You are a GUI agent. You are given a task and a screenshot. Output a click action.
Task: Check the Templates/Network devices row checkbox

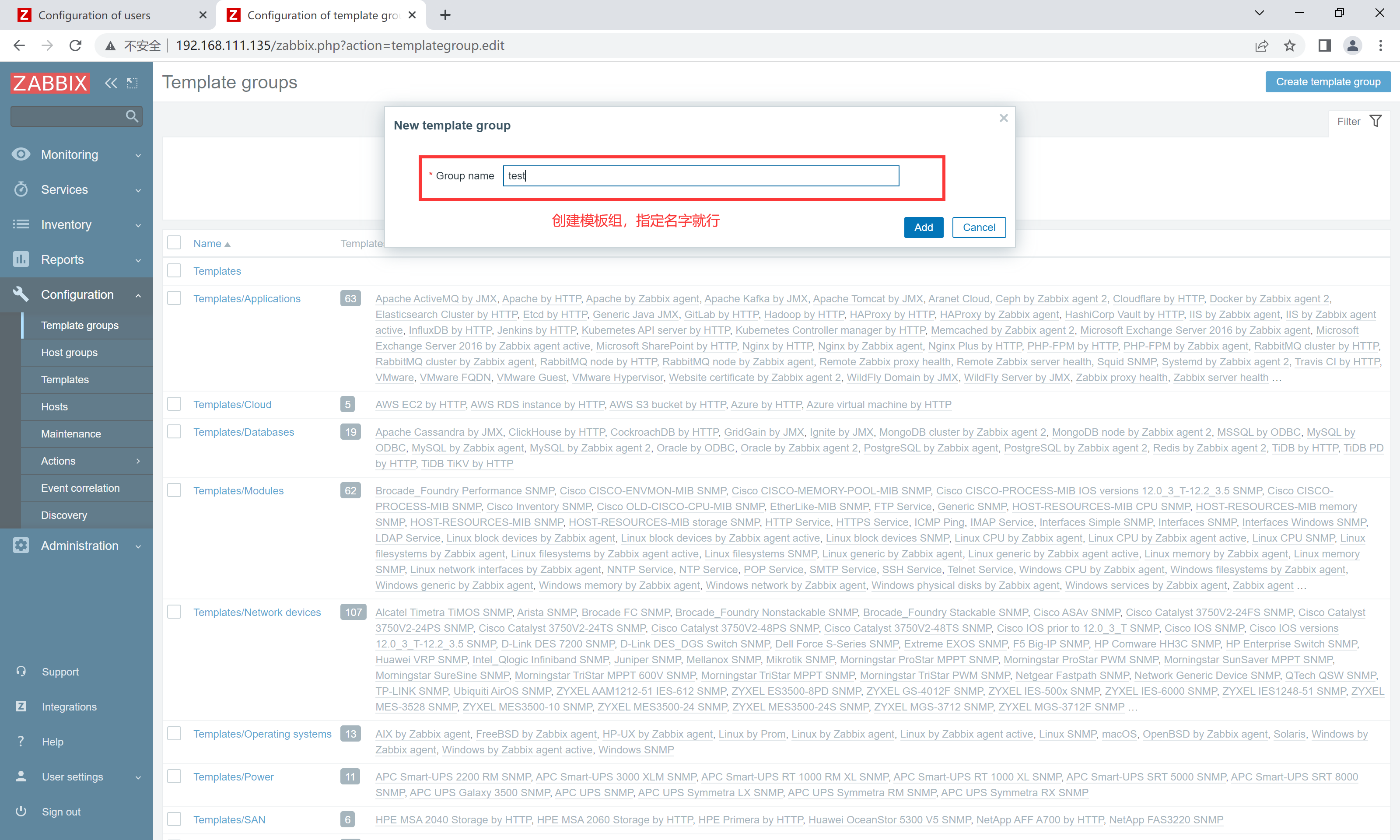click(174, 612)
